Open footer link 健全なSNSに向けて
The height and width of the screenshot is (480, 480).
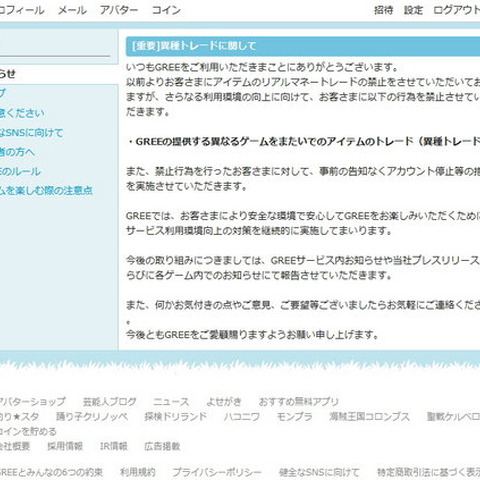pos(319,472)
